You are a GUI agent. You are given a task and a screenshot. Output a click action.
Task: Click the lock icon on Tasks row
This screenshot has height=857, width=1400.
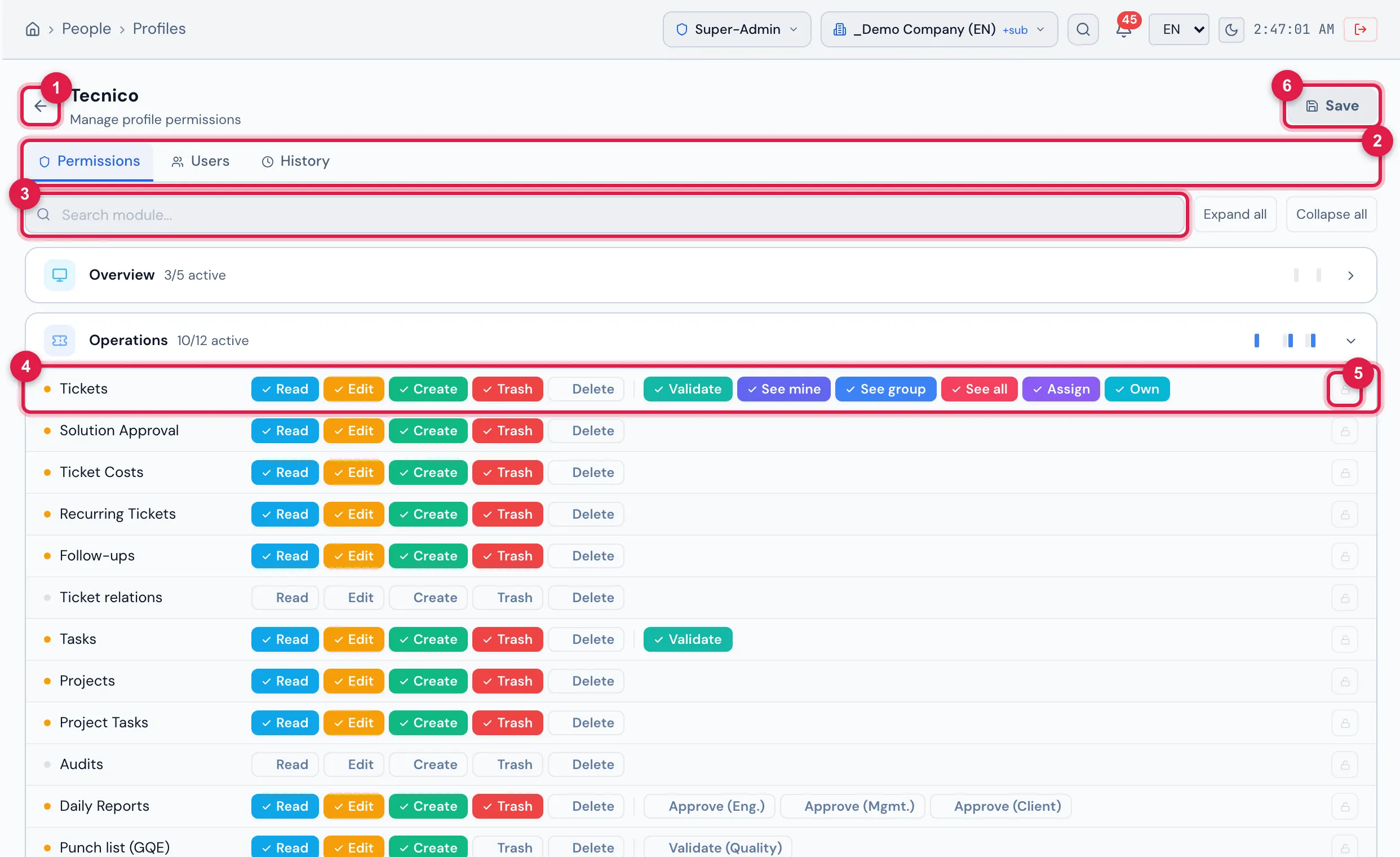coord(1345,640)
